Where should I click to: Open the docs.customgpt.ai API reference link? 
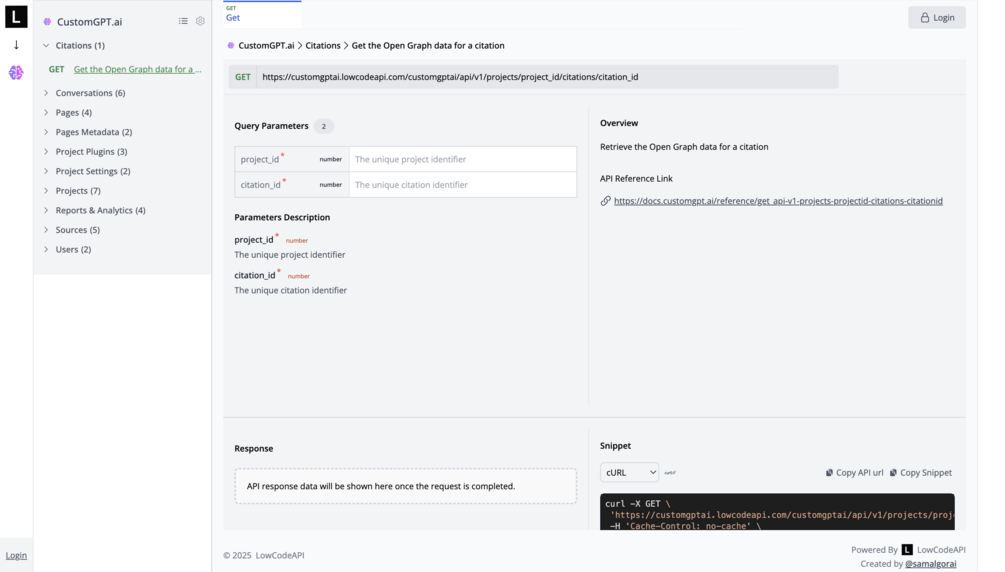click(x=777, y=201)
